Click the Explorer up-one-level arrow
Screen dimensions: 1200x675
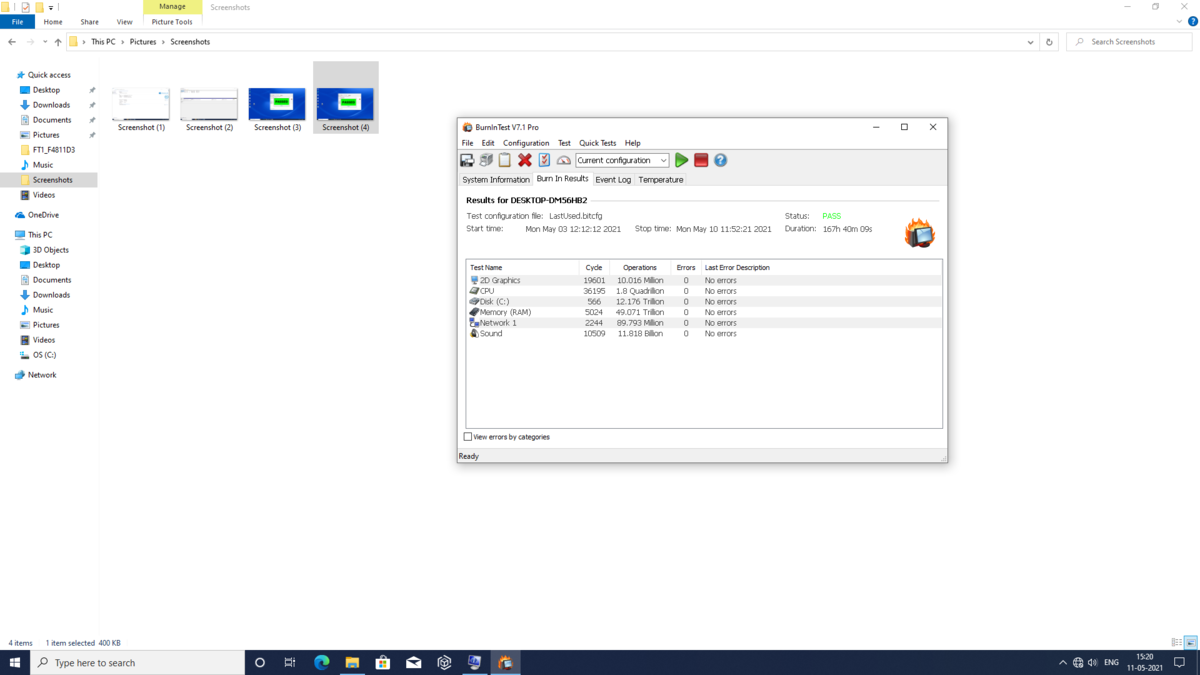(x=58, y=42)
